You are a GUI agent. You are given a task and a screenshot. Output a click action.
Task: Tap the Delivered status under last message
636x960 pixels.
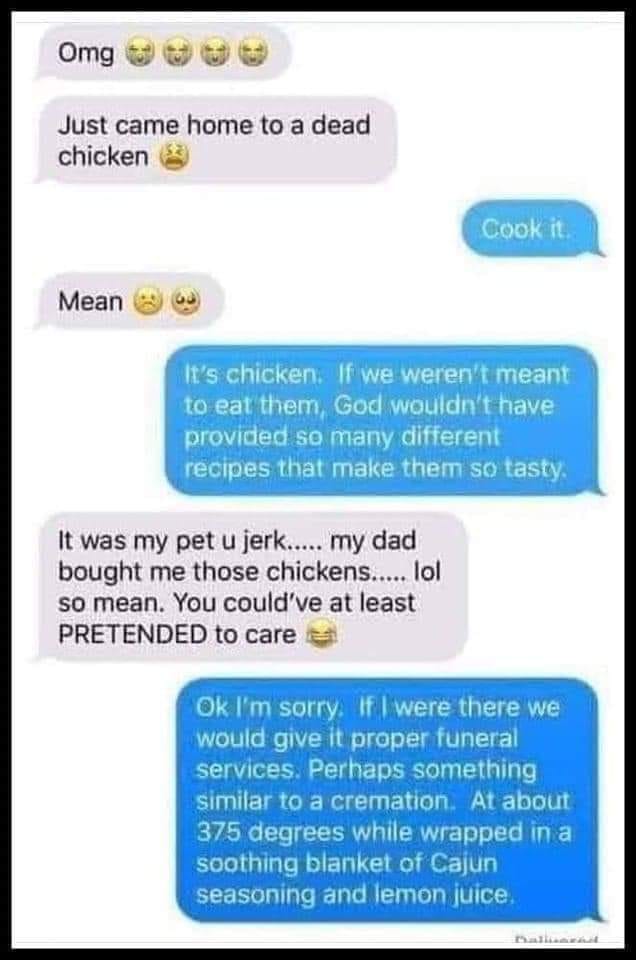point(556,939)
